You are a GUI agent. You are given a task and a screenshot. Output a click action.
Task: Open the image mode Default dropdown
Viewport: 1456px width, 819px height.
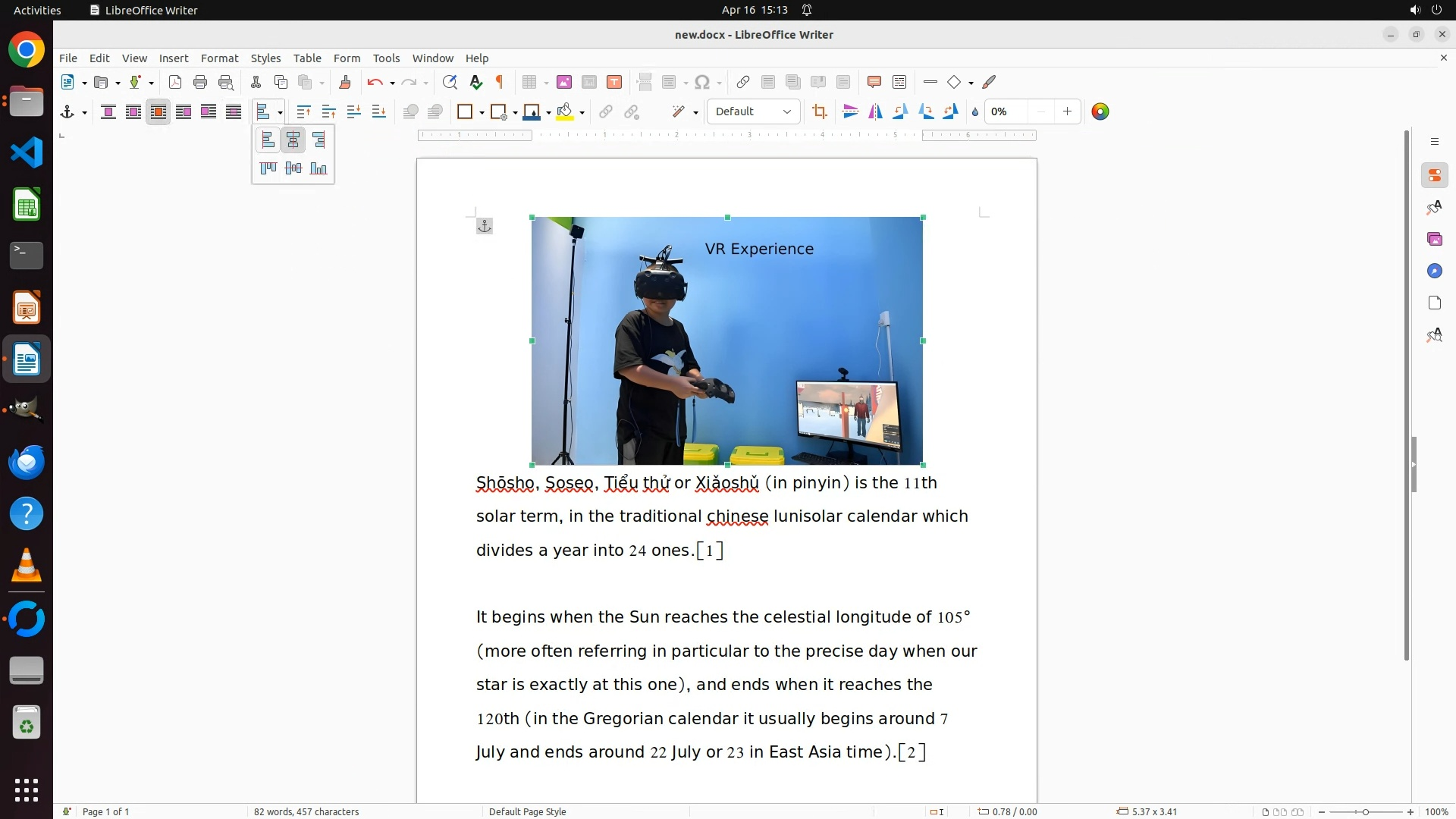point(753,111)
